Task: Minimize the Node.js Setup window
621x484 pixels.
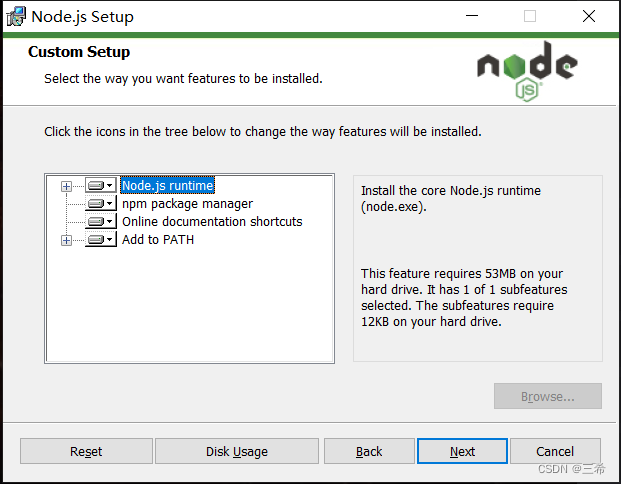Action: 472,16
